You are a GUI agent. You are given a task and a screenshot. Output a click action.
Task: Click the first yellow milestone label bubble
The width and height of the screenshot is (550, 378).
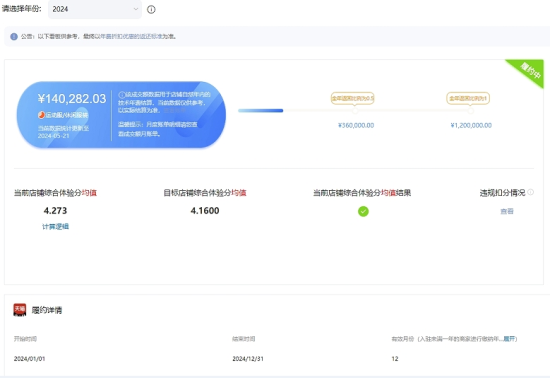pyautogui.click(x=353, y=99)
